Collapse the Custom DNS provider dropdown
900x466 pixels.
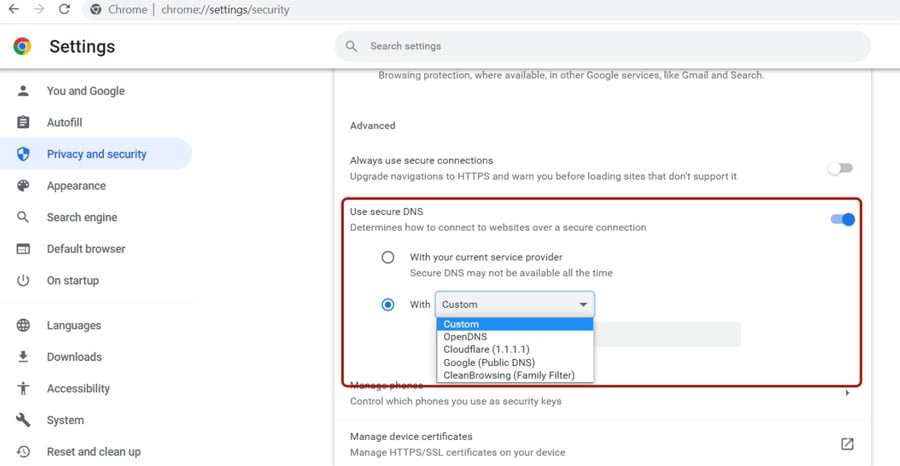click(515, 305)
